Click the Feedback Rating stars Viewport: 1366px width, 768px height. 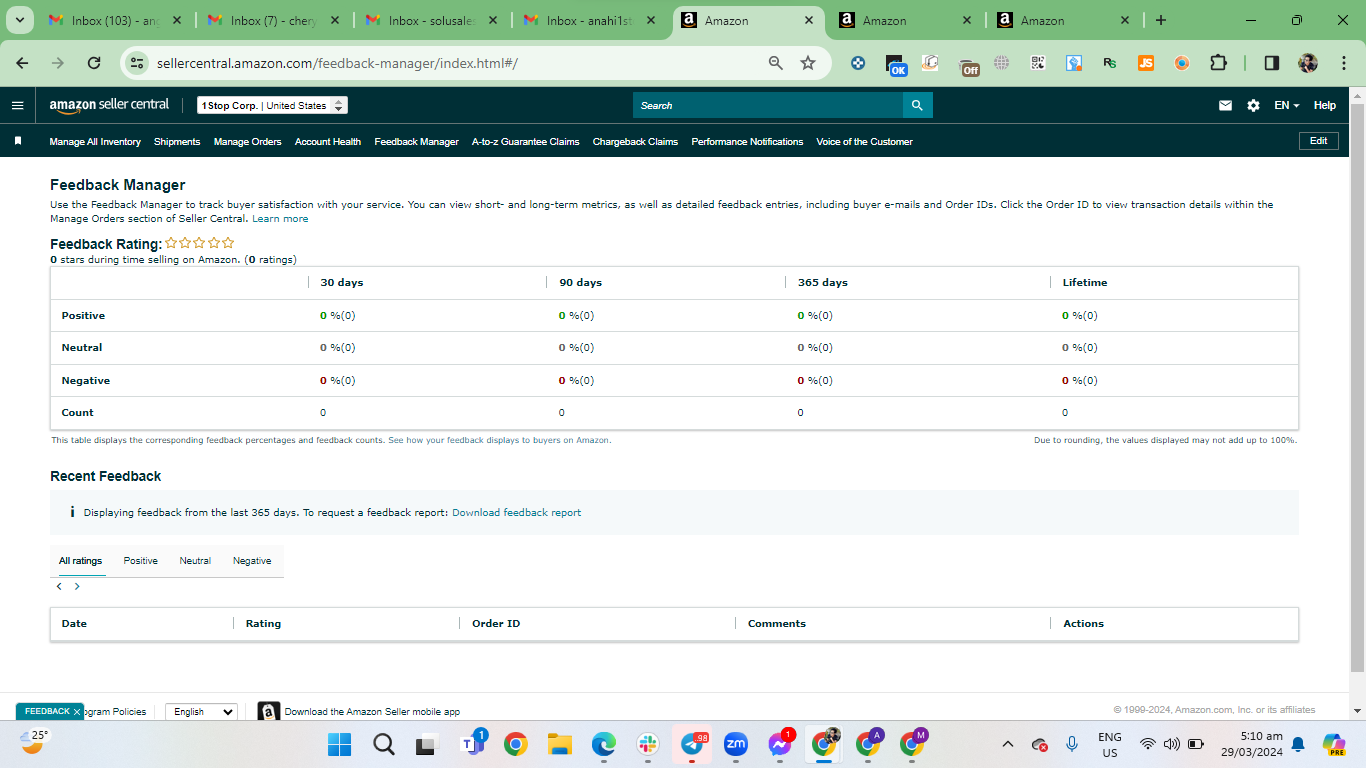point(200,243)
